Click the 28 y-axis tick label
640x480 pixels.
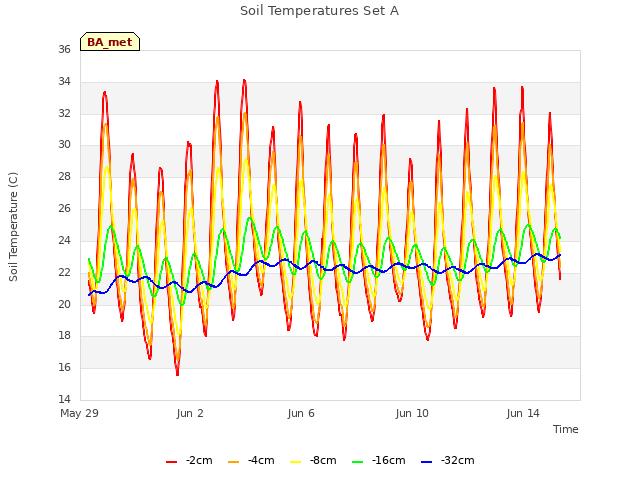[64, 176]
